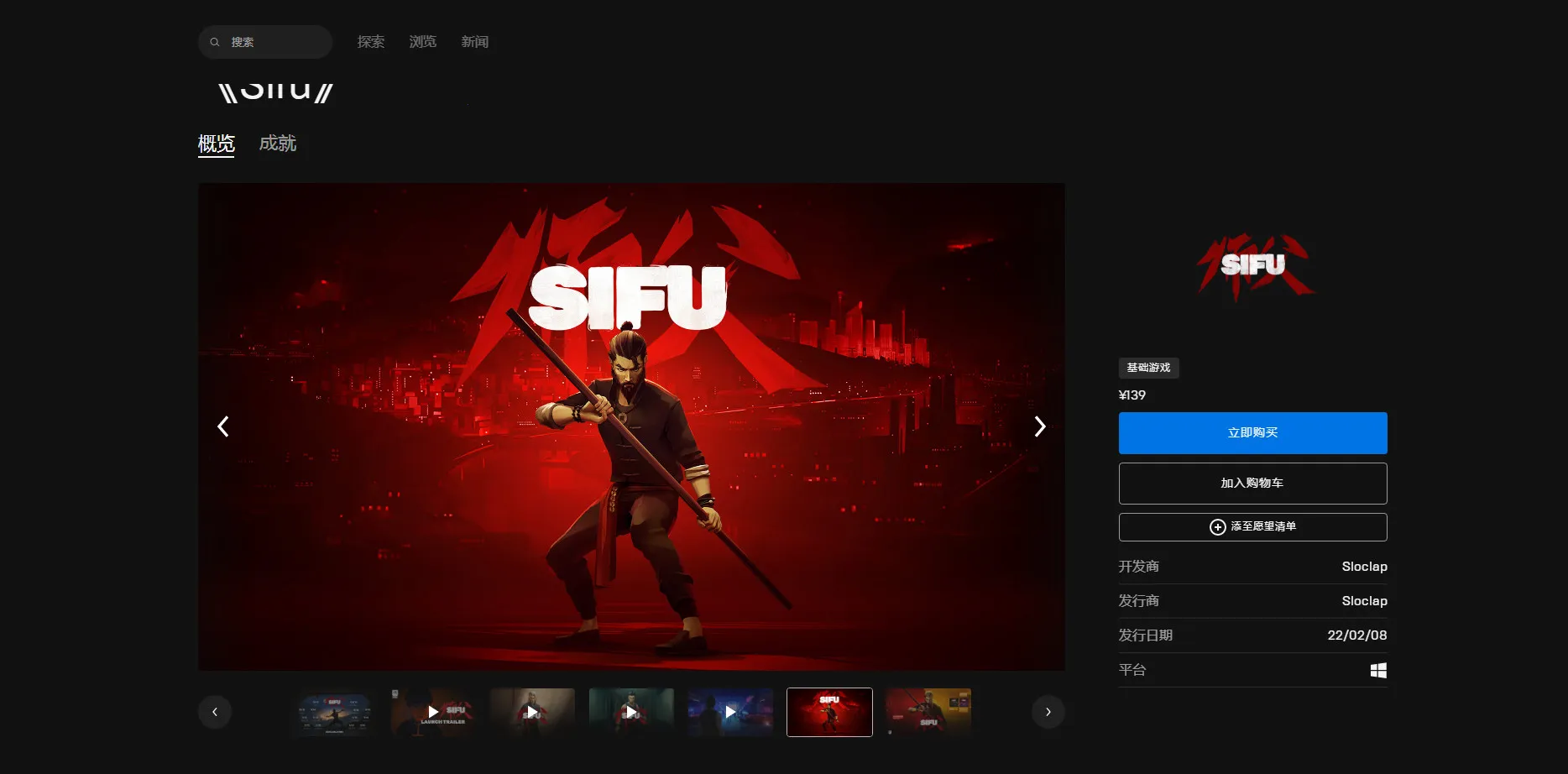The height and width of the screenshot is (774, 1568).
Task: Play the blue neon scene video thumbnail
Action: tap(730, 712)
